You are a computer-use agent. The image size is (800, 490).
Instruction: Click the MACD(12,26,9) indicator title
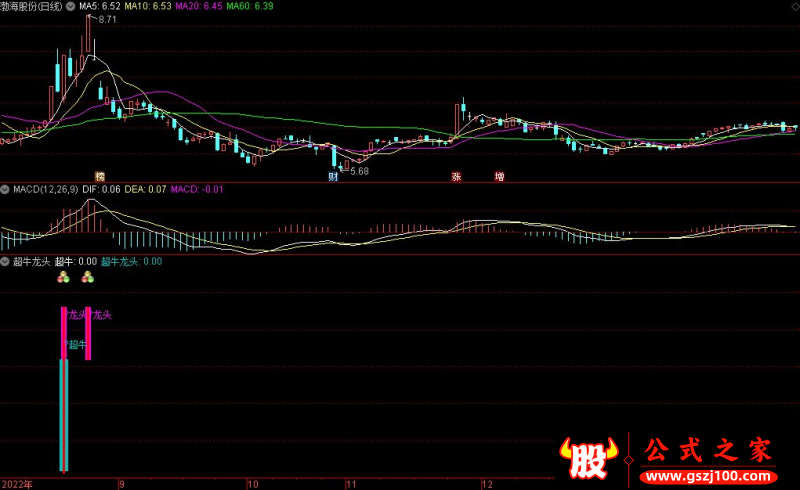click(x=45, y=189)
